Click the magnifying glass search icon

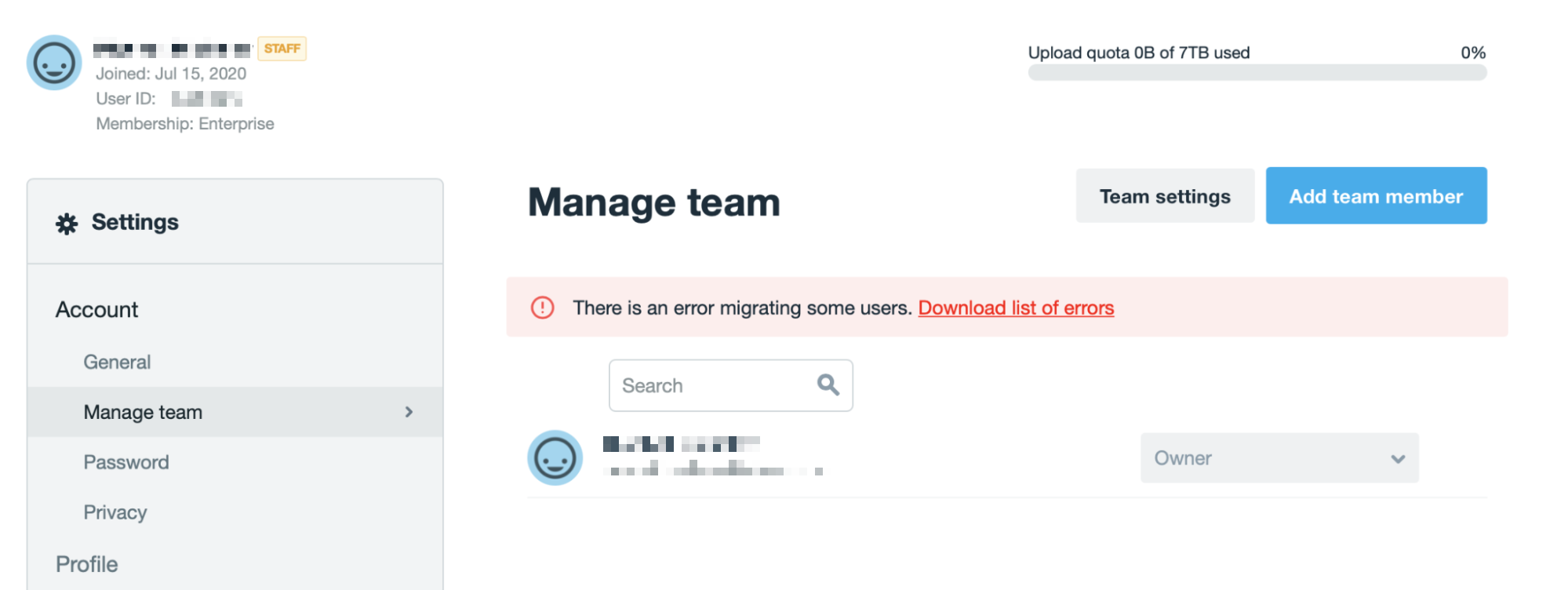[828, 384]
